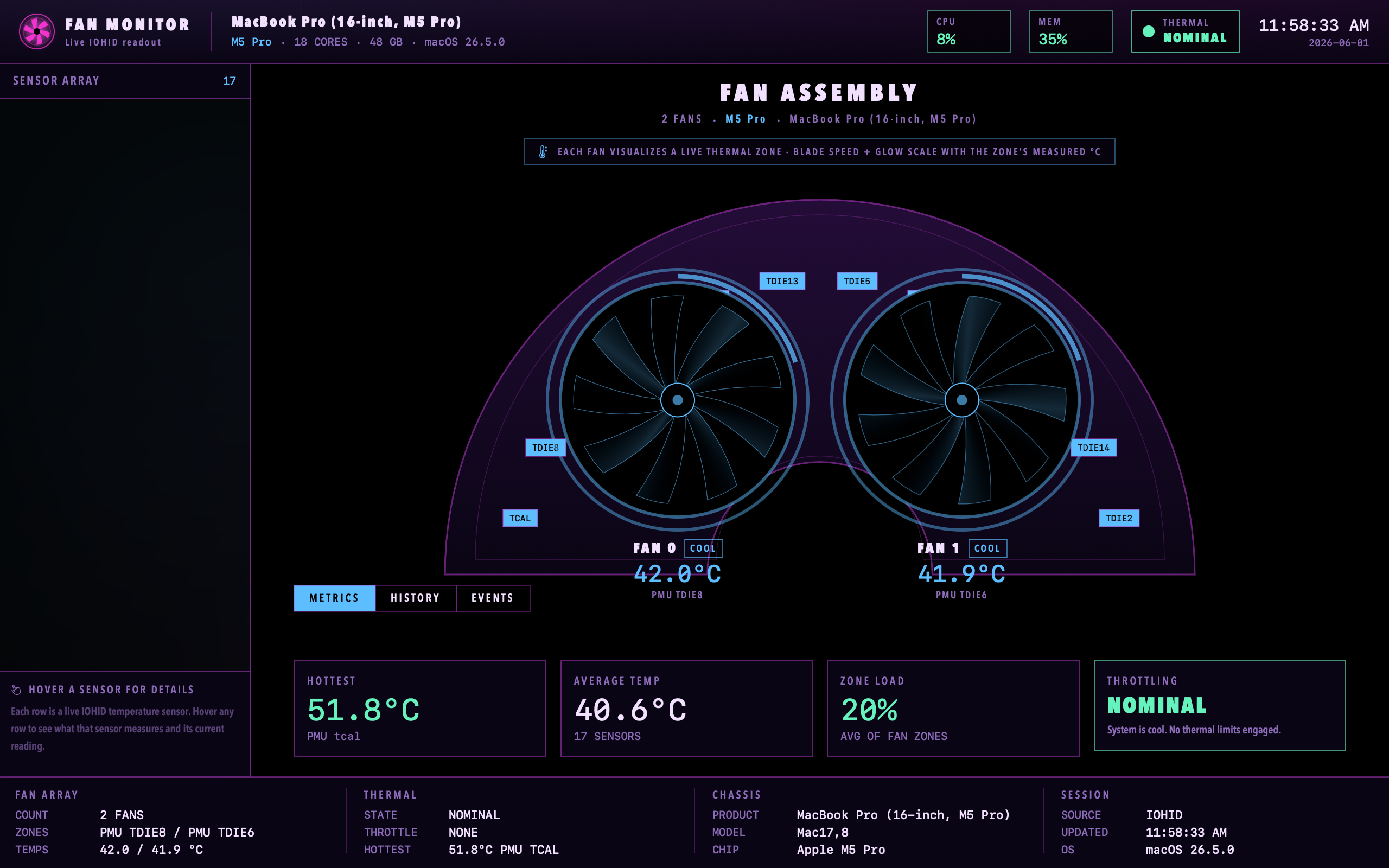The height and width of the screenshot is (868, 1389).
Task: Click the TEMPS value 42.0 / 41.9 °C
Action: pyautogui.click(x=151, y=850)
